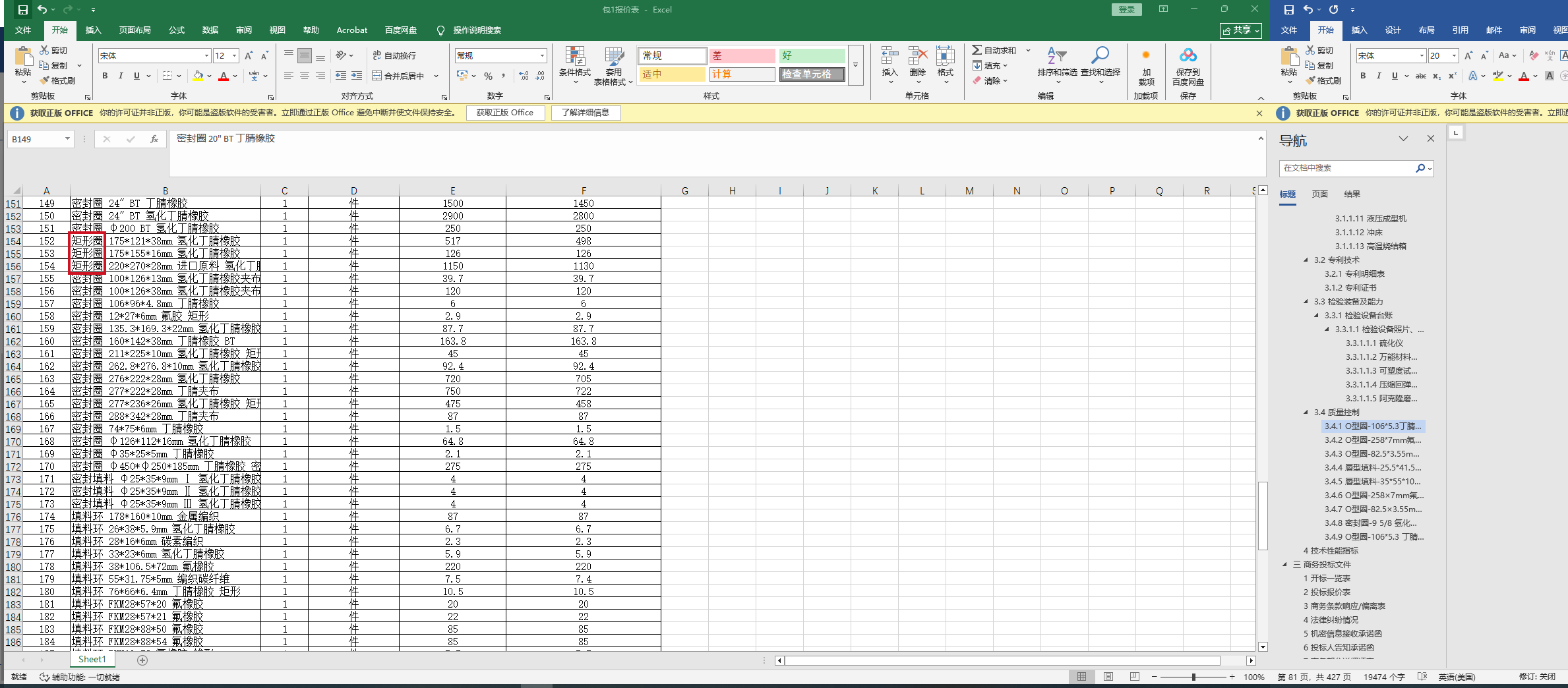Collapse the 3.4 质量控制 heading in Word navigation
This screenshot has width=1568, height=688.
click(1306, 413)
